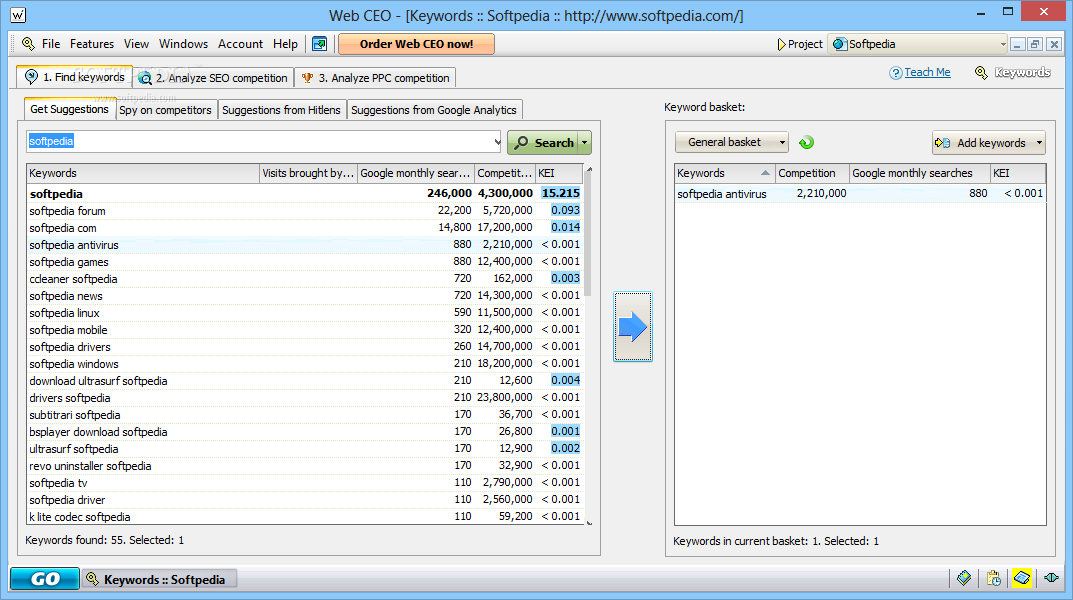The height and width of the screenshot is (600, 1073).
Task: Select 'softpedia forum' keyword row
Action: pos(305,211)
